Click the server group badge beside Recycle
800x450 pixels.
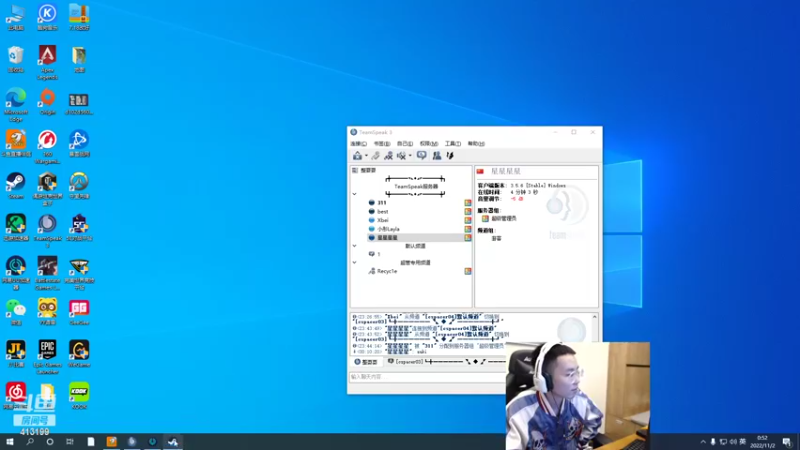coord(468,271)
